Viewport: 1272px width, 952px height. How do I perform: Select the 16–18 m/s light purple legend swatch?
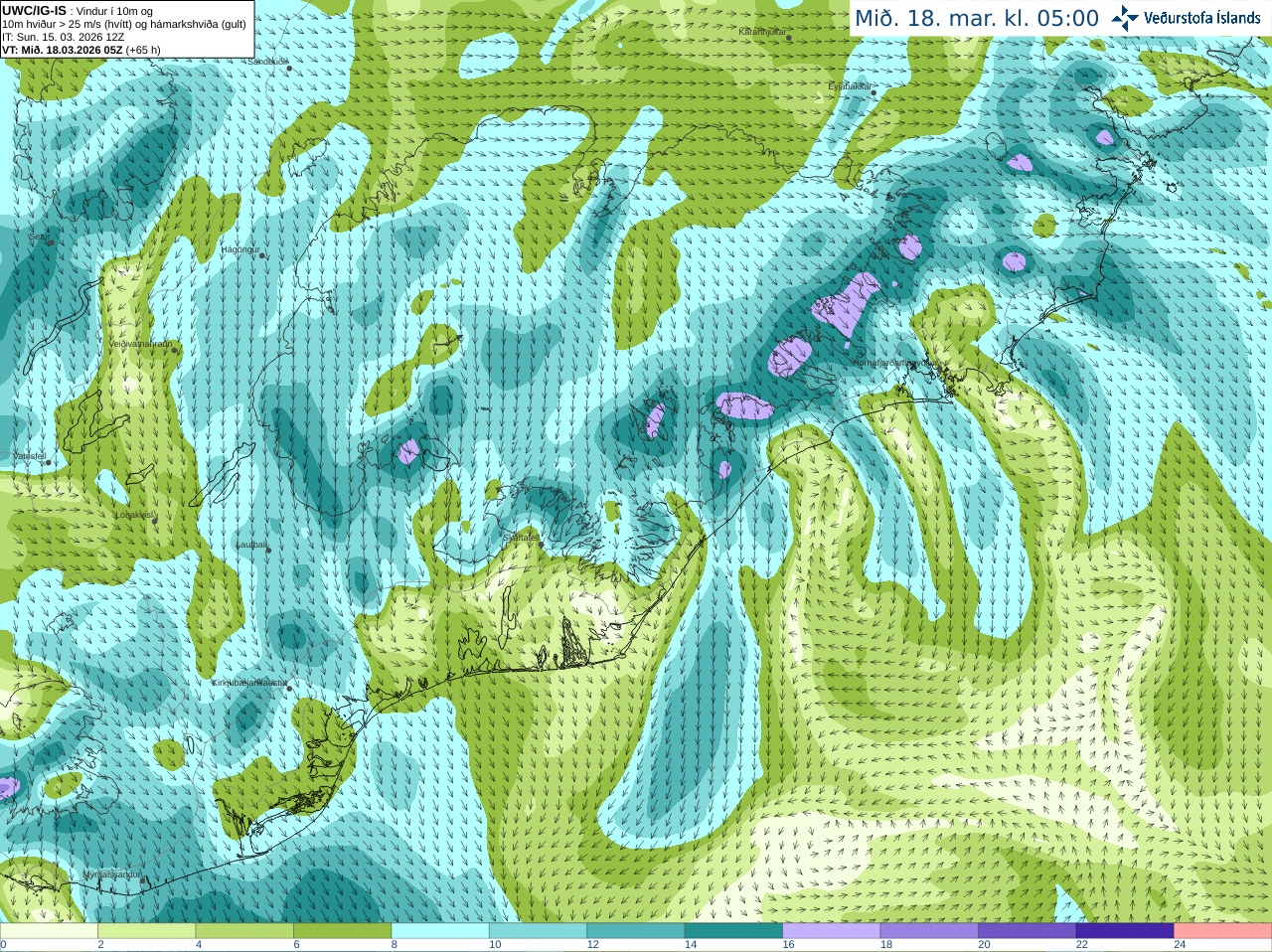[x=832, y=931]
